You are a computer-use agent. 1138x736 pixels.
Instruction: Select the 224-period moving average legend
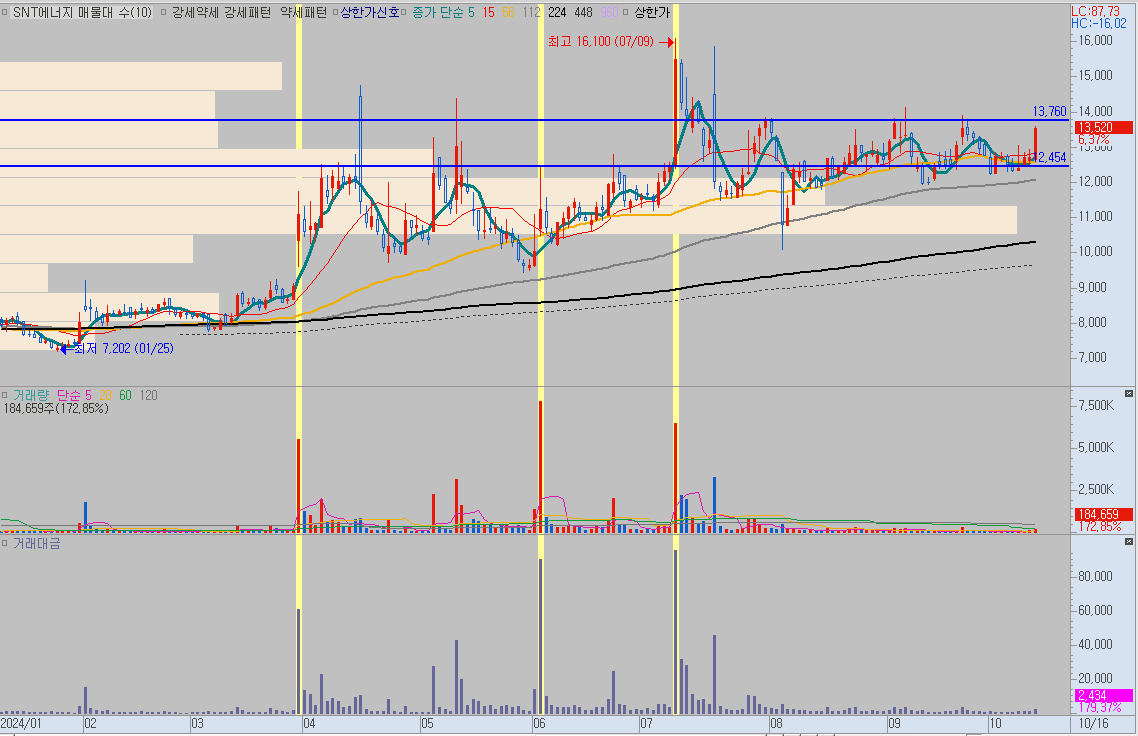[557, 12]
